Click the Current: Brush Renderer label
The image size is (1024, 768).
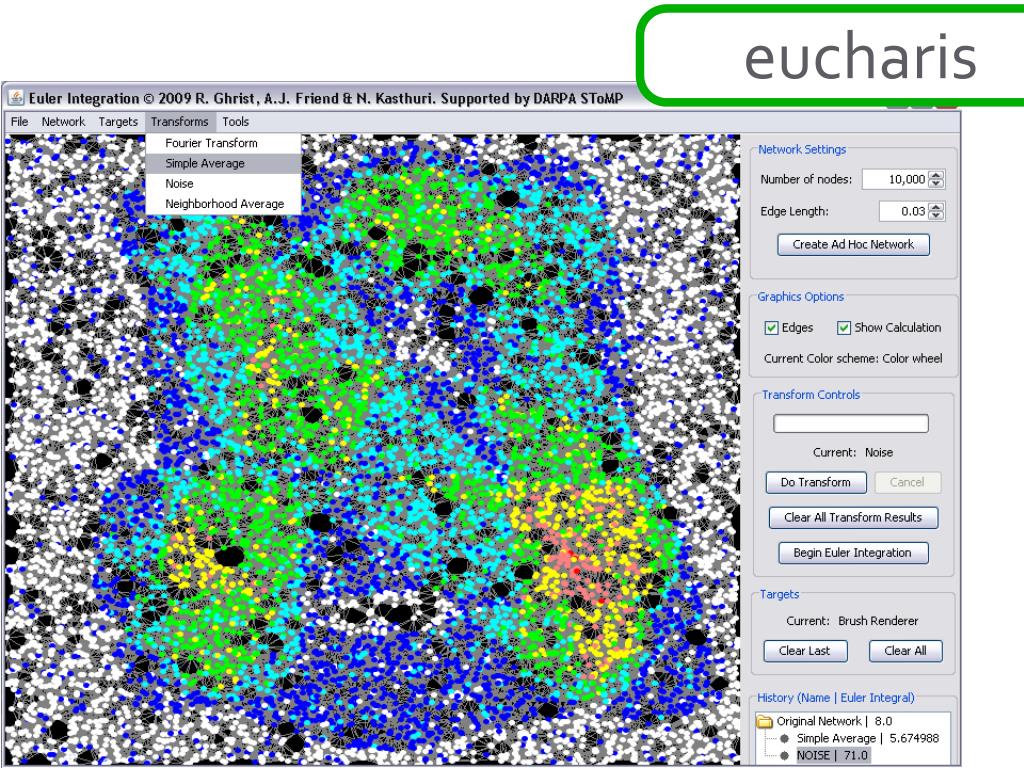coord(852,621)
